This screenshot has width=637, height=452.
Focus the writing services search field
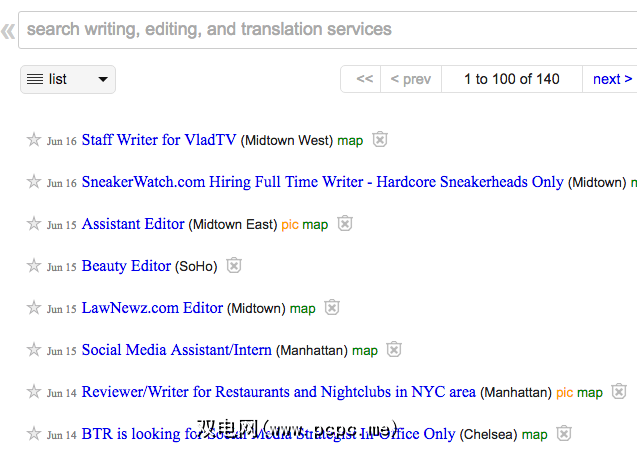[320, 30]
